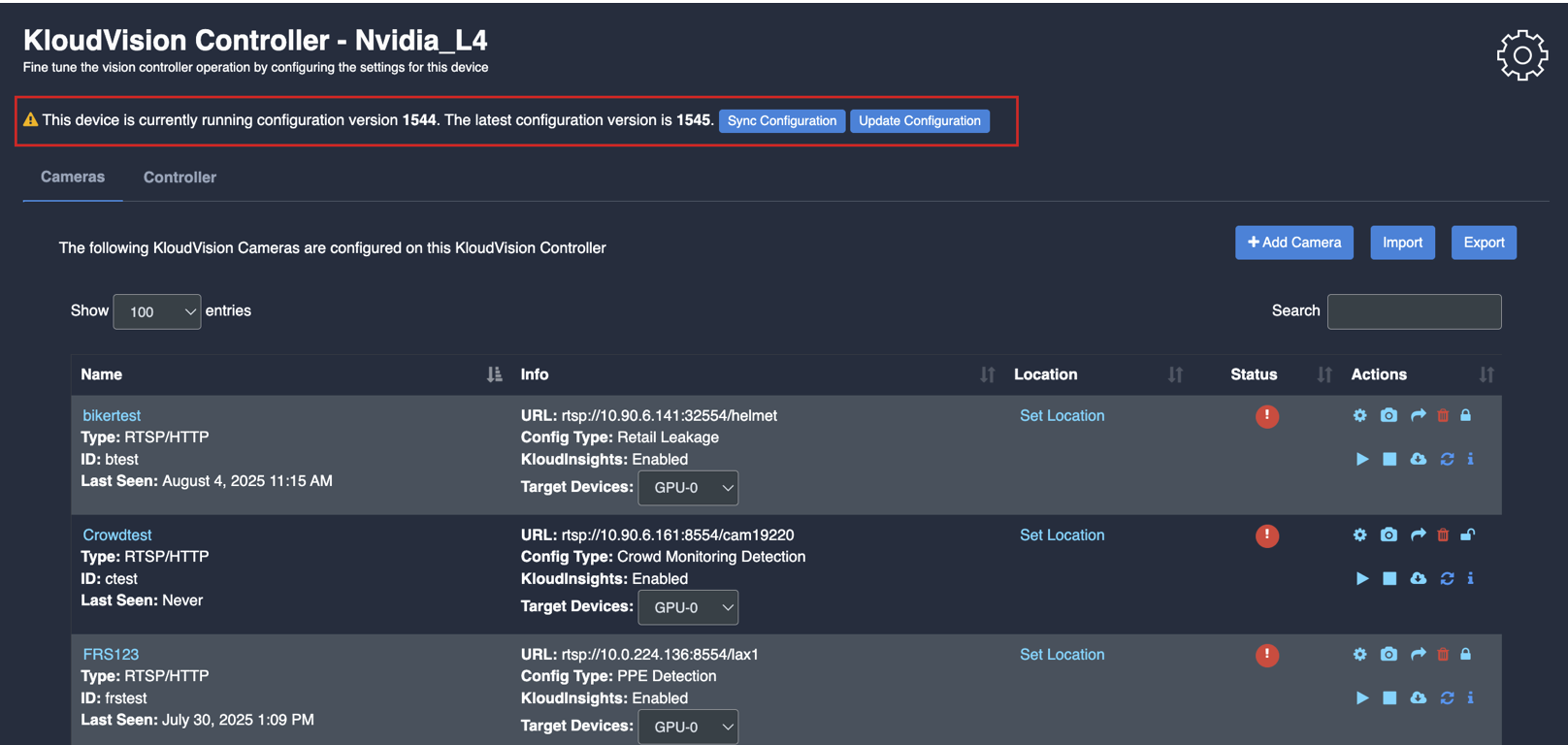Refresh the bikertest camera
This screenshot has width=1568, height=745.
coord(1447,459)
